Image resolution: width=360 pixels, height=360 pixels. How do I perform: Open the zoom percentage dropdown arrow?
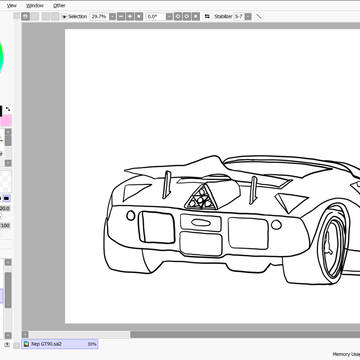click(112, 16)
